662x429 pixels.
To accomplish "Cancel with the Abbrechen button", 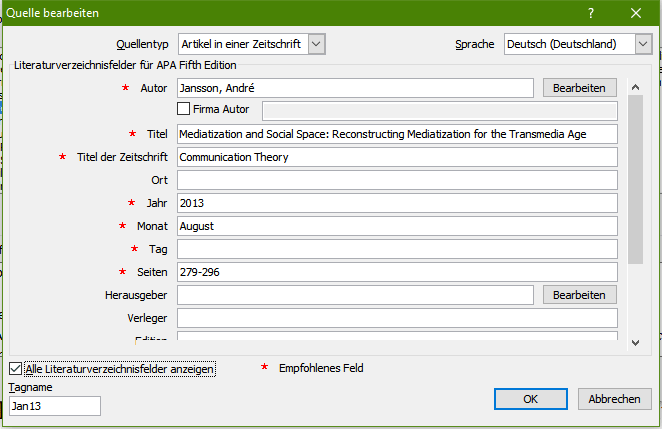I will (x=614, y=399).
